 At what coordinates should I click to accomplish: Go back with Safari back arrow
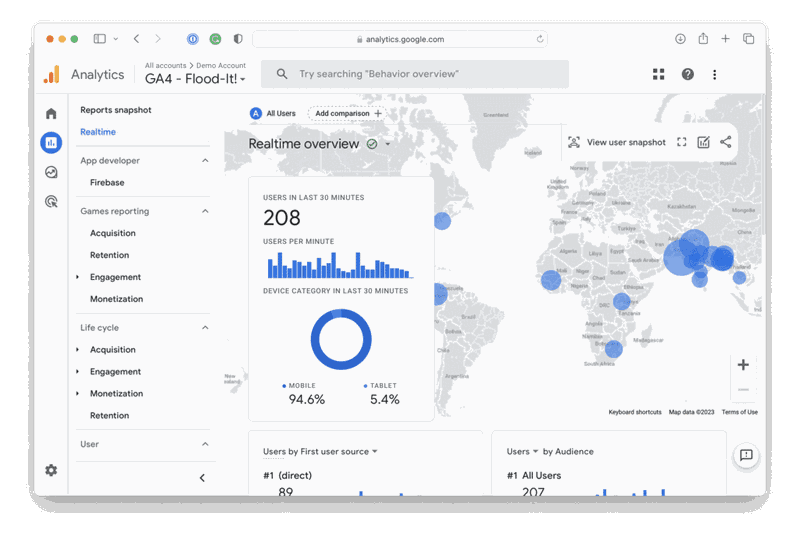136,39
